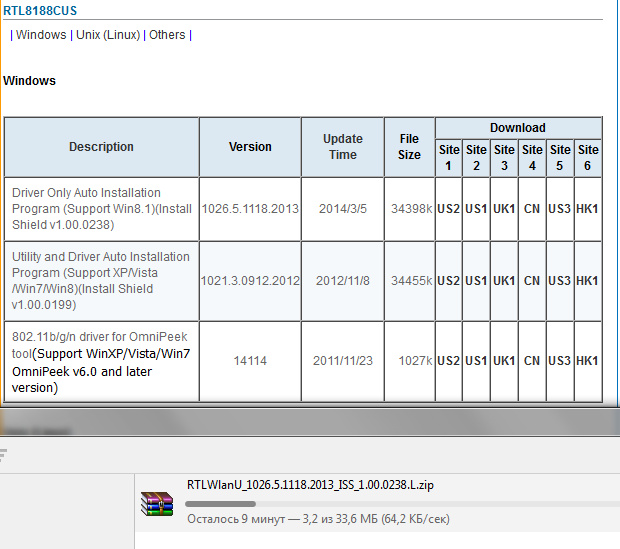This screenshot has height=549, width=620.
Task: Click the Version column header
Action: tap(250, 147)
